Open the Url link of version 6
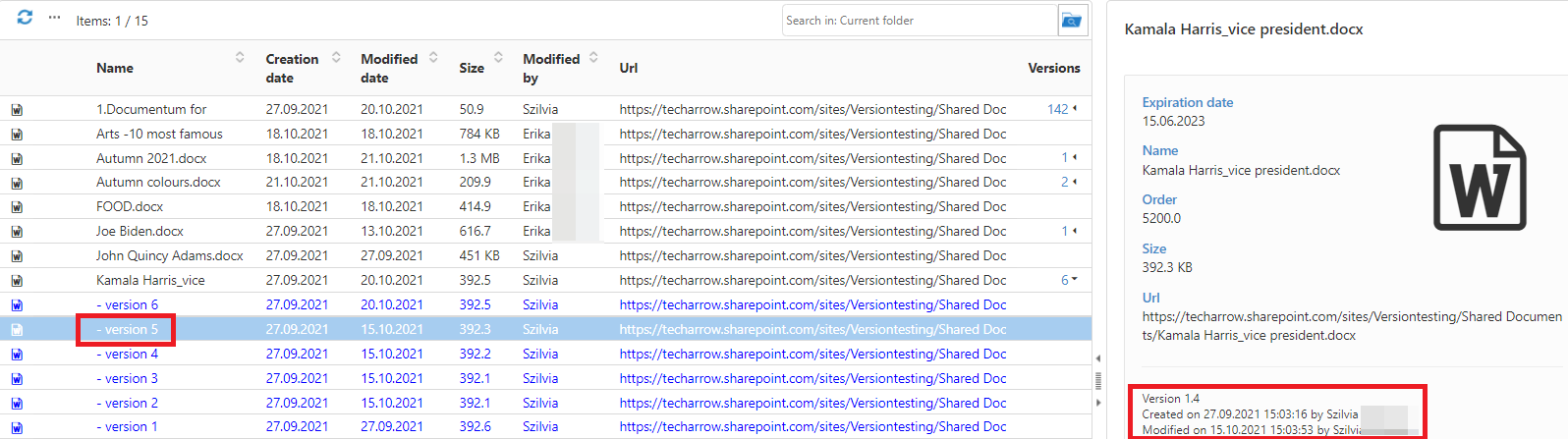This screenshot has width=1568, height=439. (812, 304)
